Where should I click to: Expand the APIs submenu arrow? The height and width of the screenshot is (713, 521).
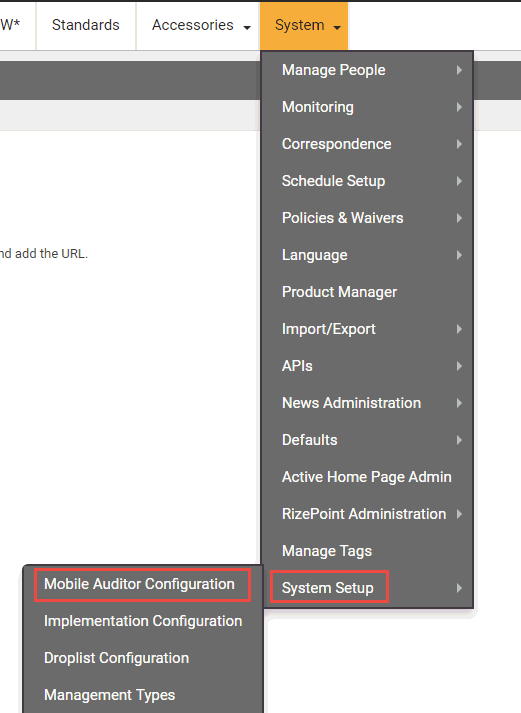coord(459,366)
